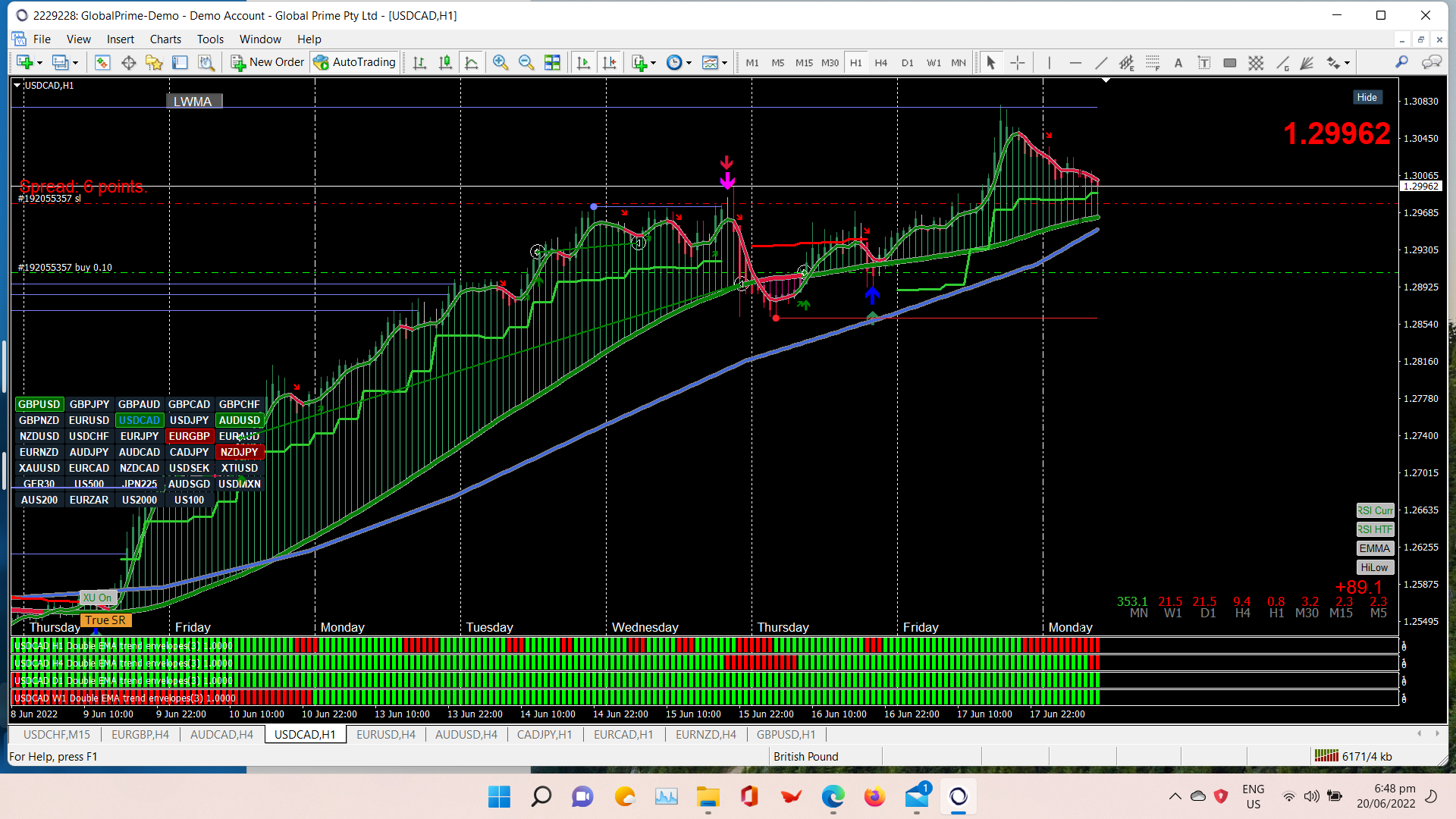Viewport: 1456px width, 819px height.
Task: Select the GBPJPY symbol in pair panel
Action: click(x=89, y=404)
